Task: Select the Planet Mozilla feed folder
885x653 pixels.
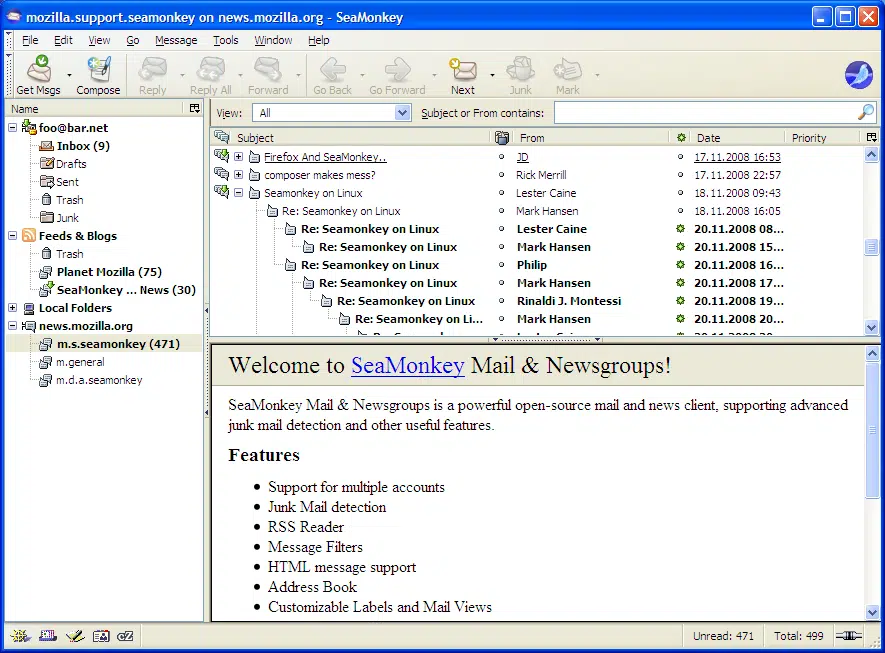Action: (109, 271)
